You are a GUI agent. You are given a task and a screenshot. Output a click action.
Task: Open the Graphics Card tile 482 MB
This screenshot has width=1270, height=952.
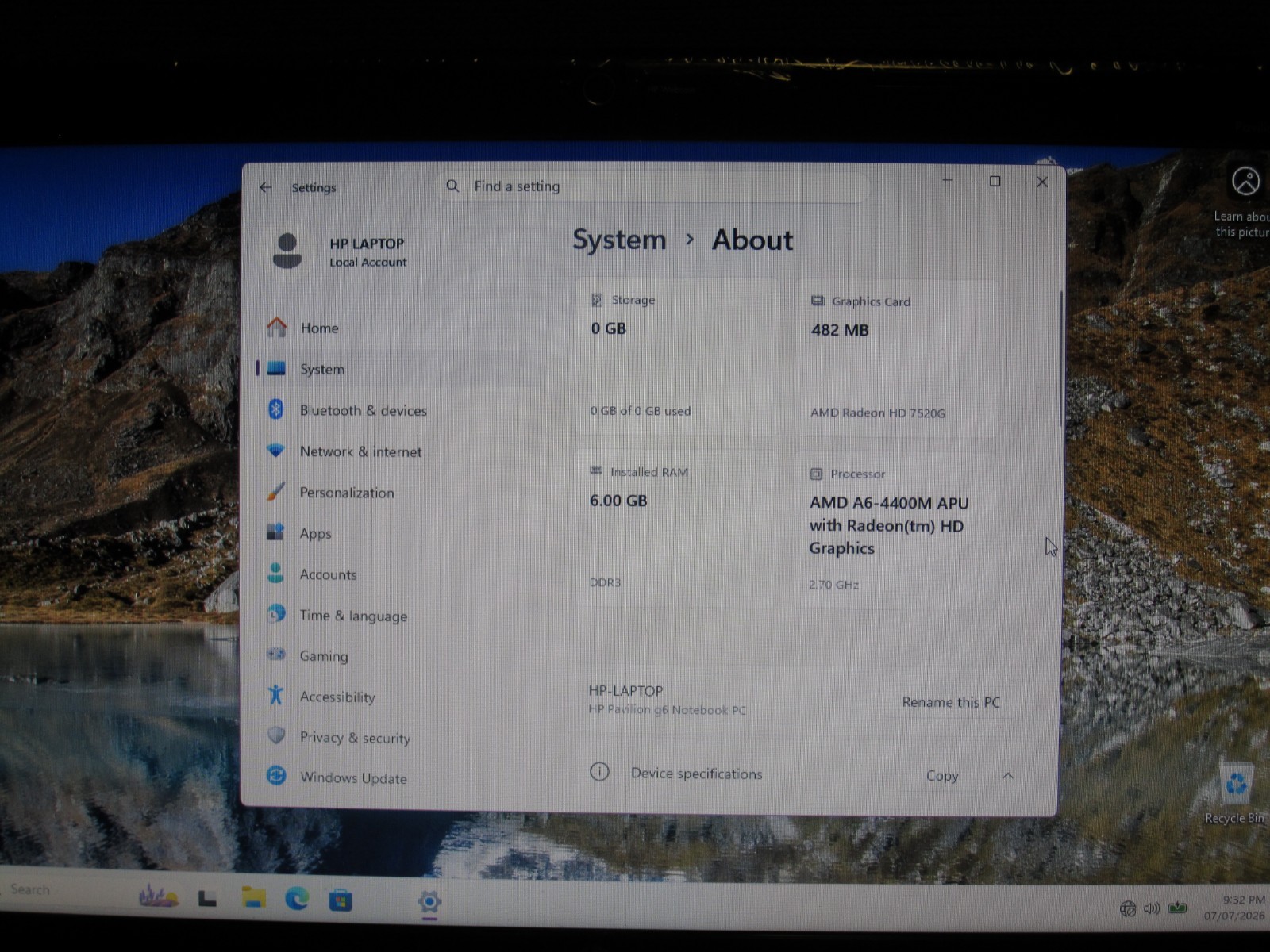coord(897,358)
